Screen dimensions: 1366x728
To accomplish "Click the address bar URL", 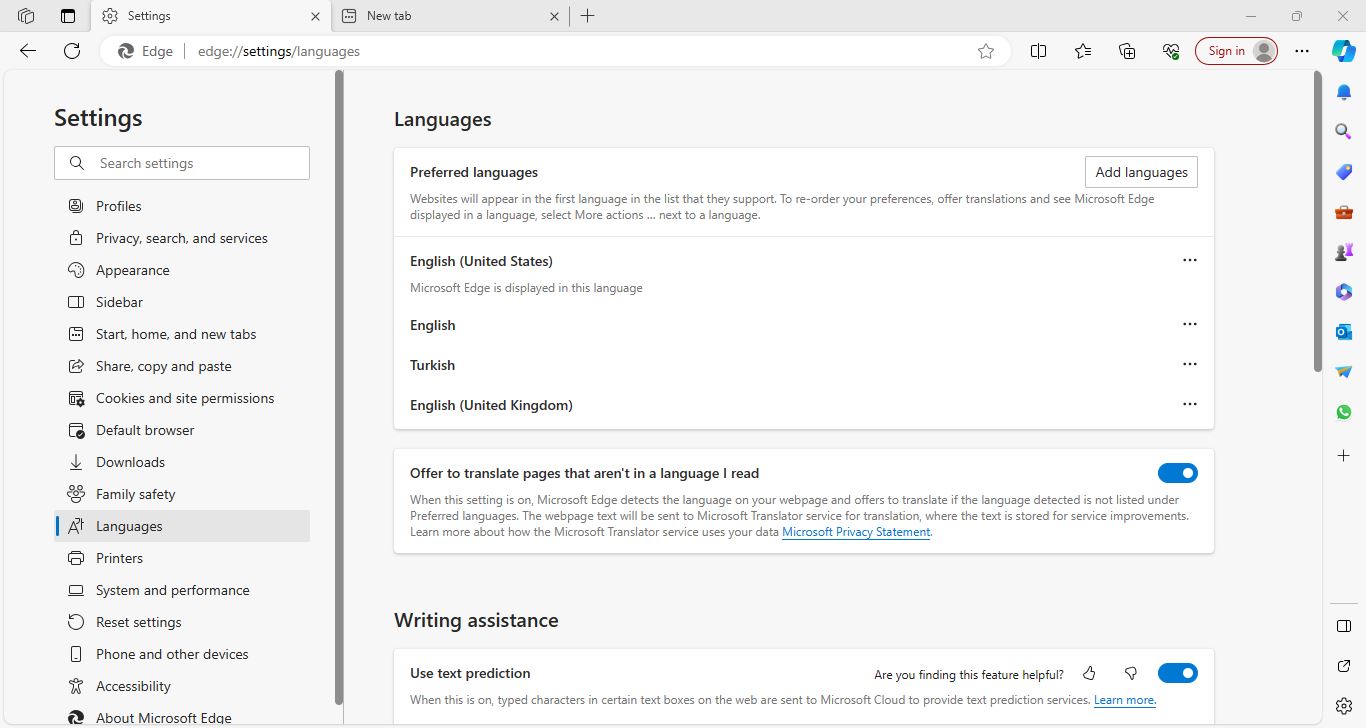I will click(x=279, y=51).
